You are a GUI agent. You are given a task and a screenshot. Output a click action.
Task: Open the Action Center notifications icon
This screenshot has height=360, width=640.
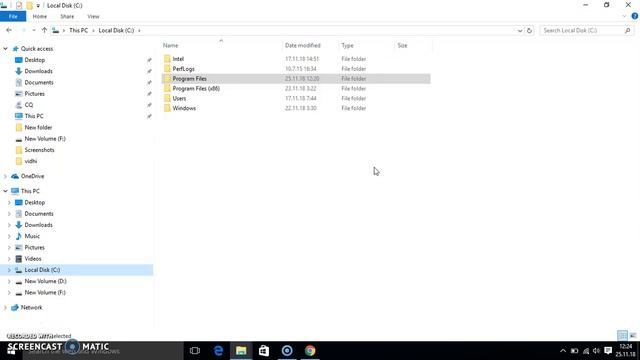pos(608,351)
